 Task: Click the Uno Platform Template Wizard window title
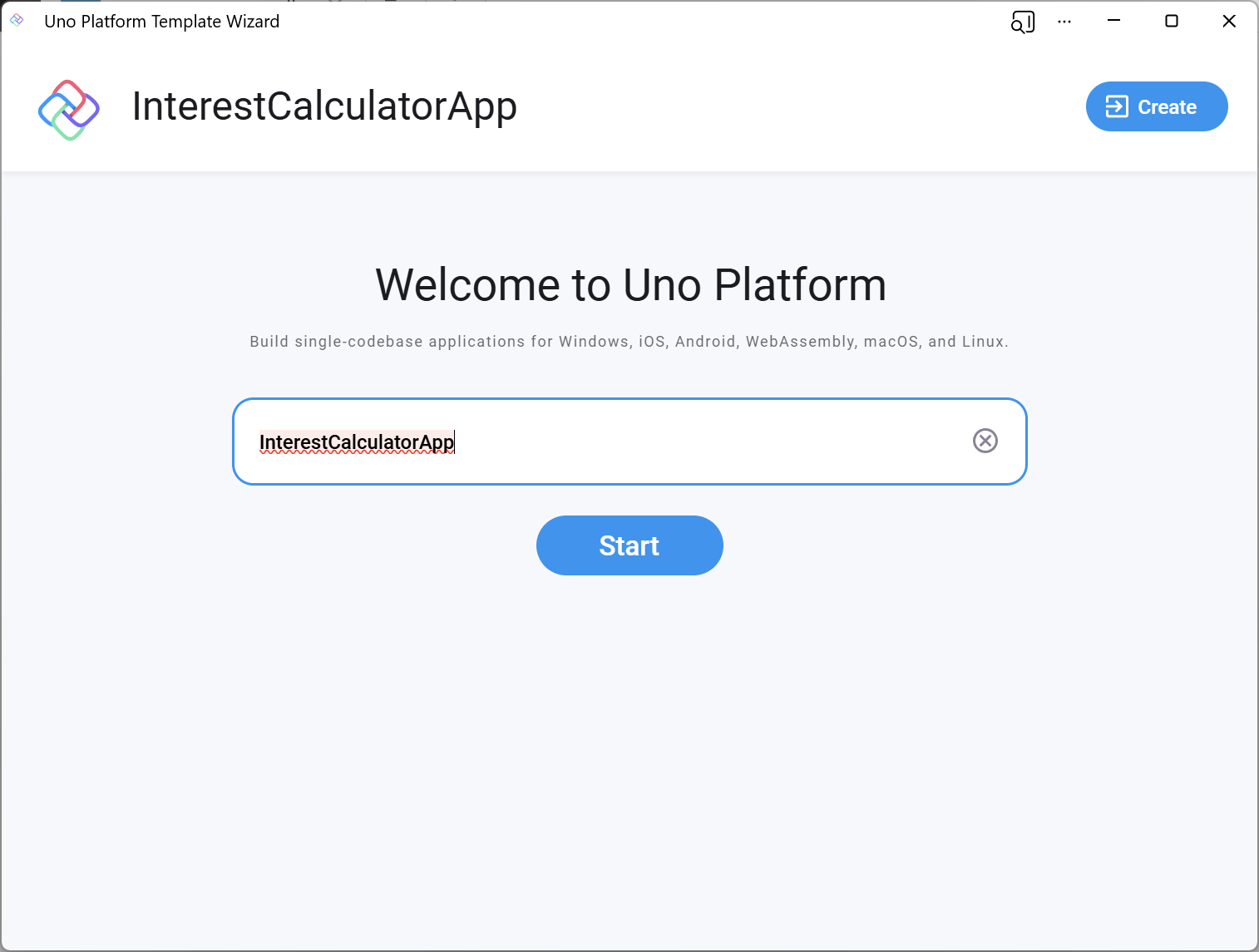coord(162,22)
